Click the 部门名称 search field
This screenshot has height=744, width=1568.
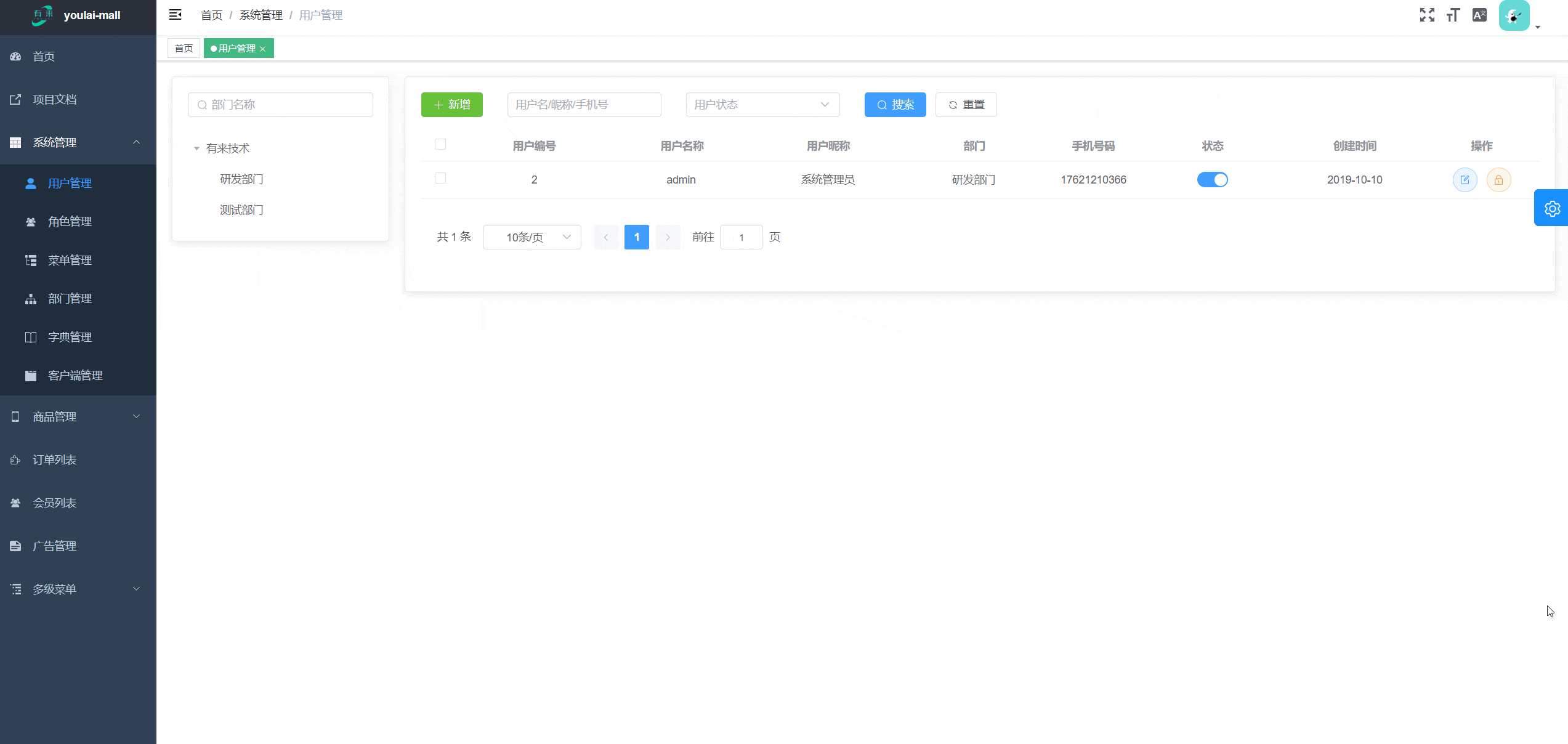tap(281, 105)
